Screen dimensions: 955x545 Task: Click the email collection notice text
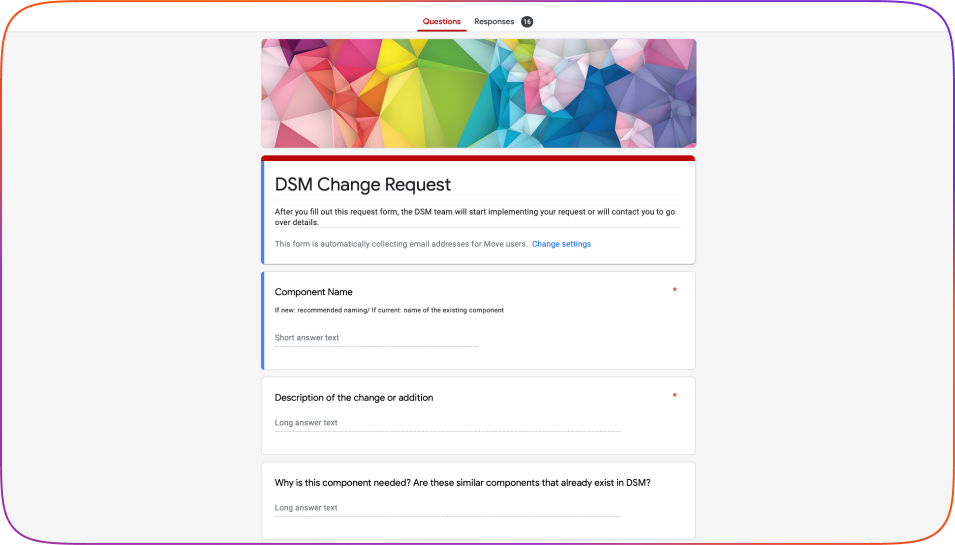(400, 244)
